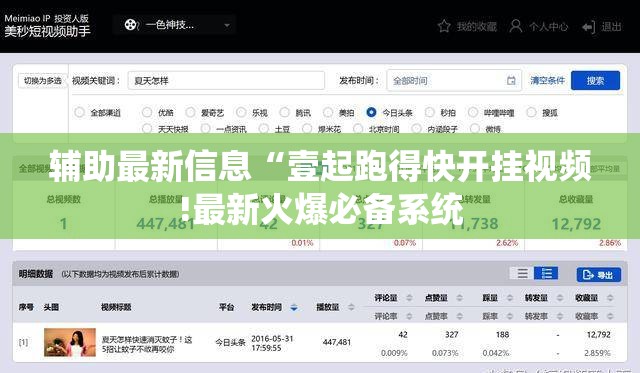Select 今日头条 radio button
The height and width of the screenshot is (373, 640).
pos(371,112)
